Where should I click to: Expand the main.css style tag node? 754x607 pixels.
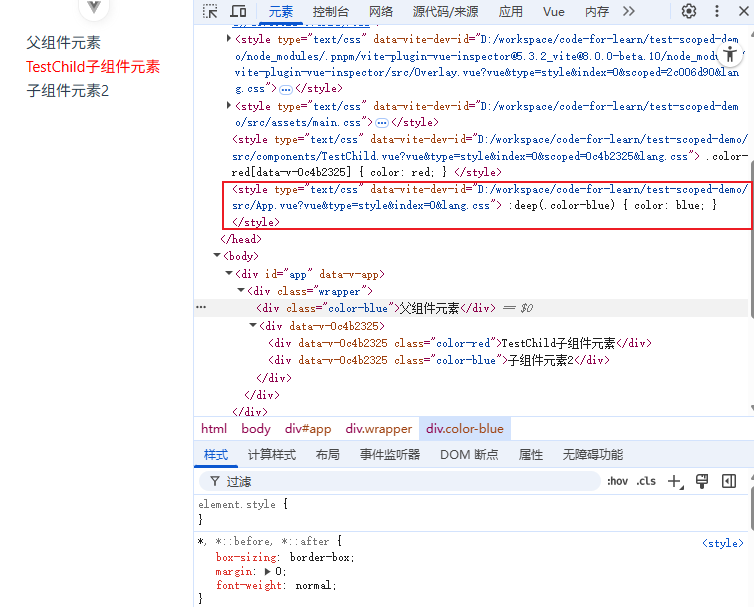tap(229, 106)
